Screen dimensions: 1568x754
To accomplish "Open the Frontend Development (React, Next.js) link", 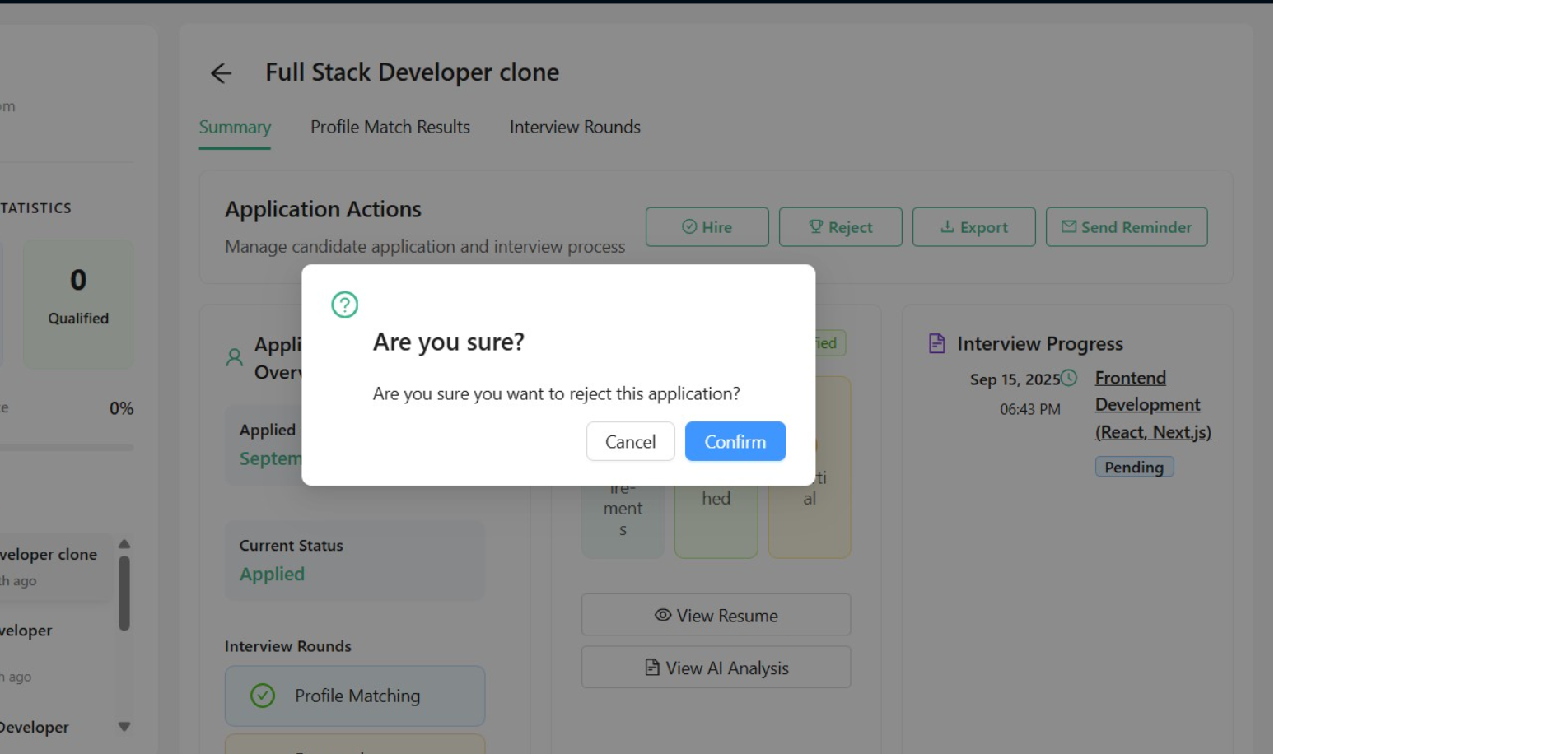I will coord(1151,405).
